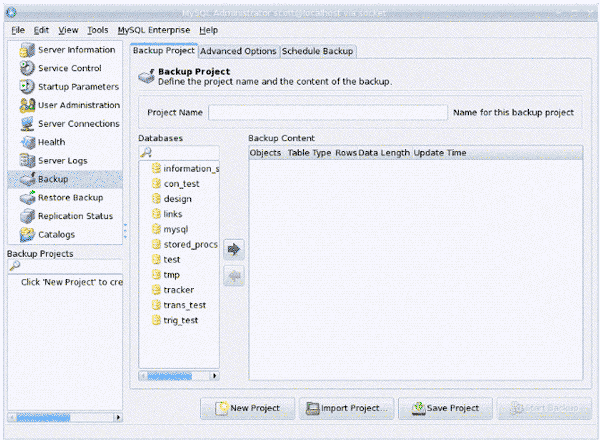600x440 pixels.
Task: Open Server Information section icon
Action: click(x=27, y=50)
